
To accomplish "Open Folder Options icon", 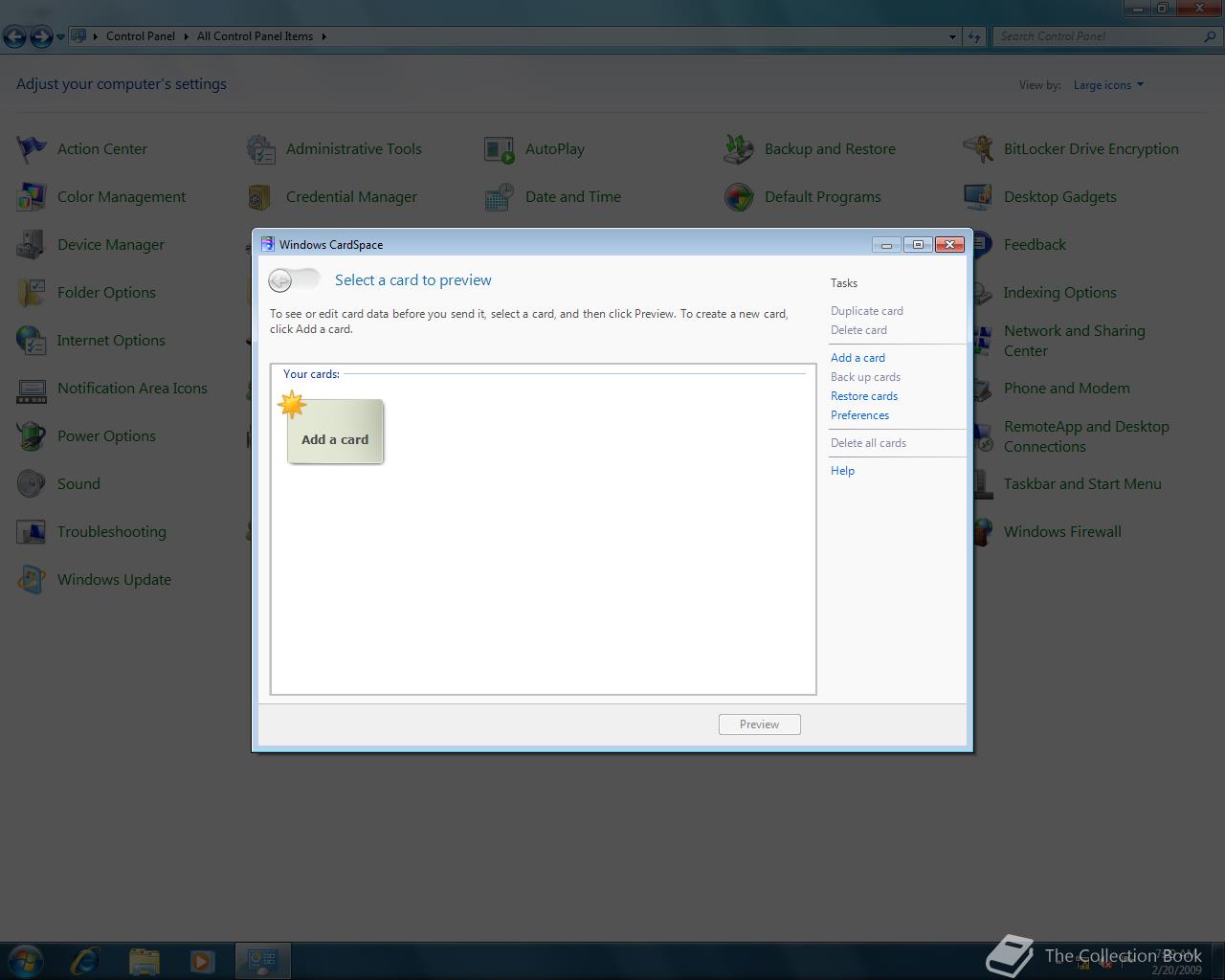I will click(32, 292).
